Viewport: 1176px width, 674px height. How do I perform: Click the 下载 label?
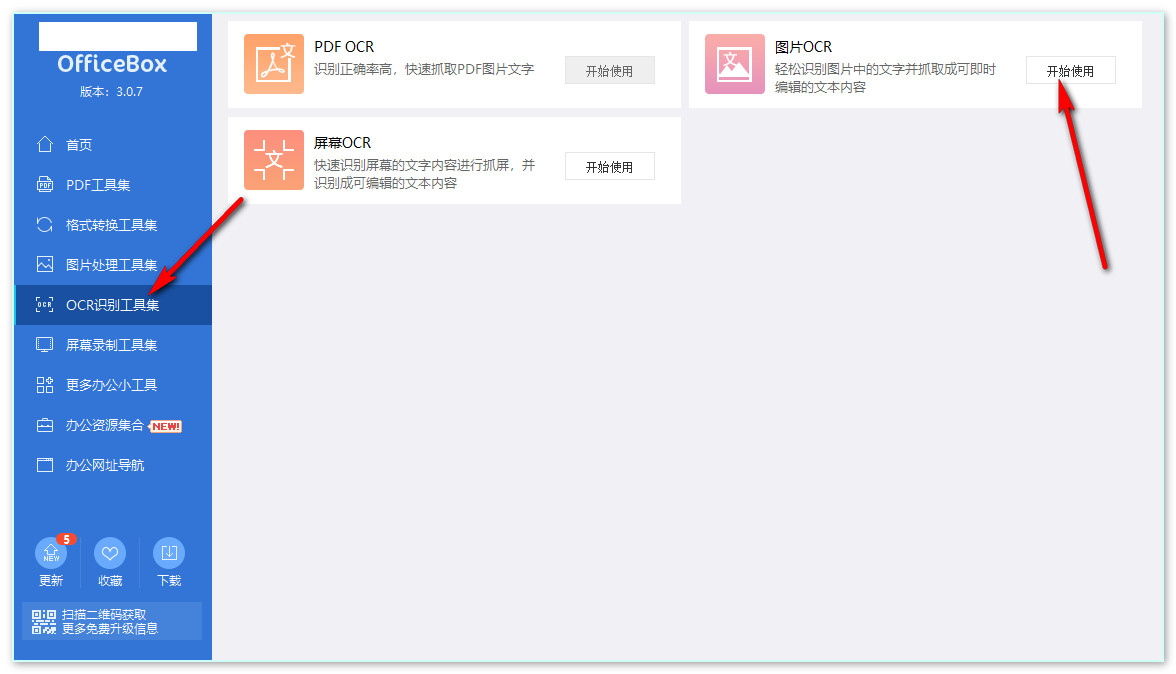pyautogui.click(x=169, y=580)
